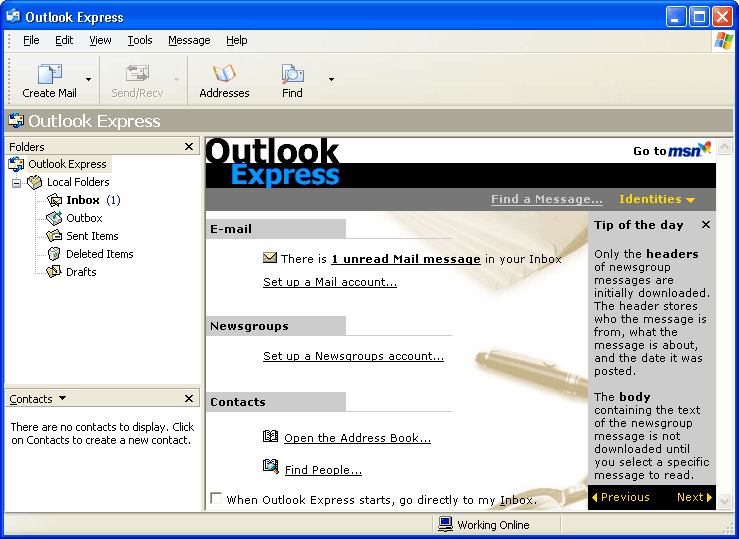Click the Outlook Express root tree icon

tap(16, 164)
